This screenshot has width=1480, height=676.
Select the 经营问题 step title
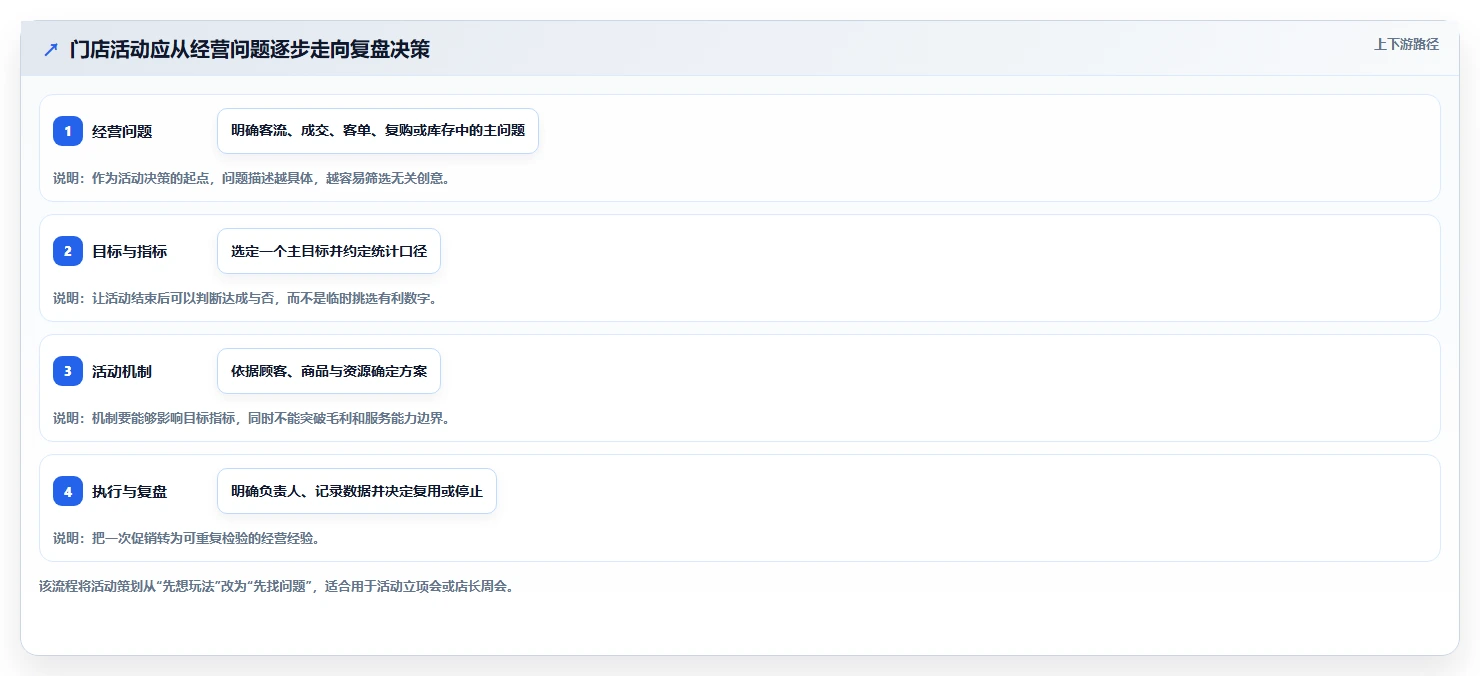tap(122, 132)
